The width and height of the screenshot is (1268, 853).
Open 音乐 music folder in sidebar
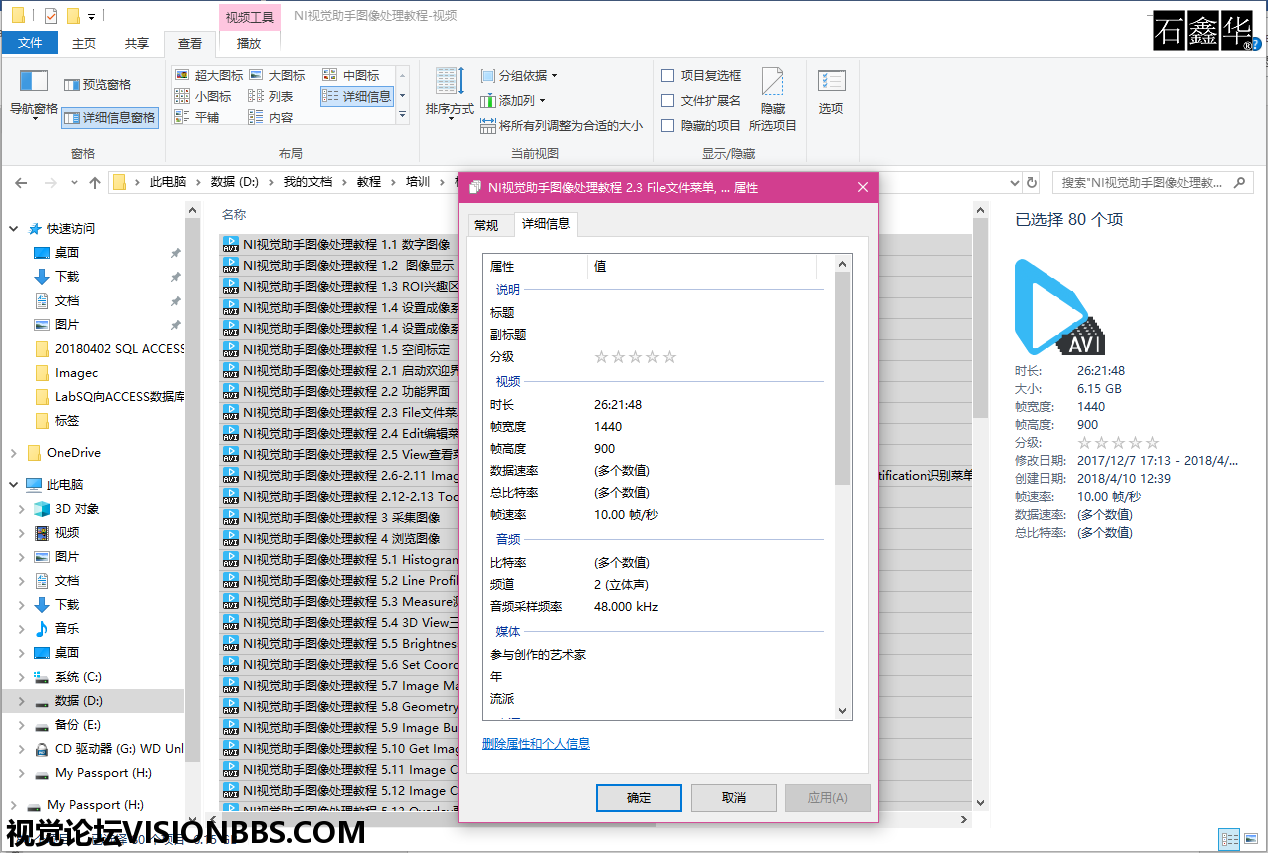[x=66, y=629]
